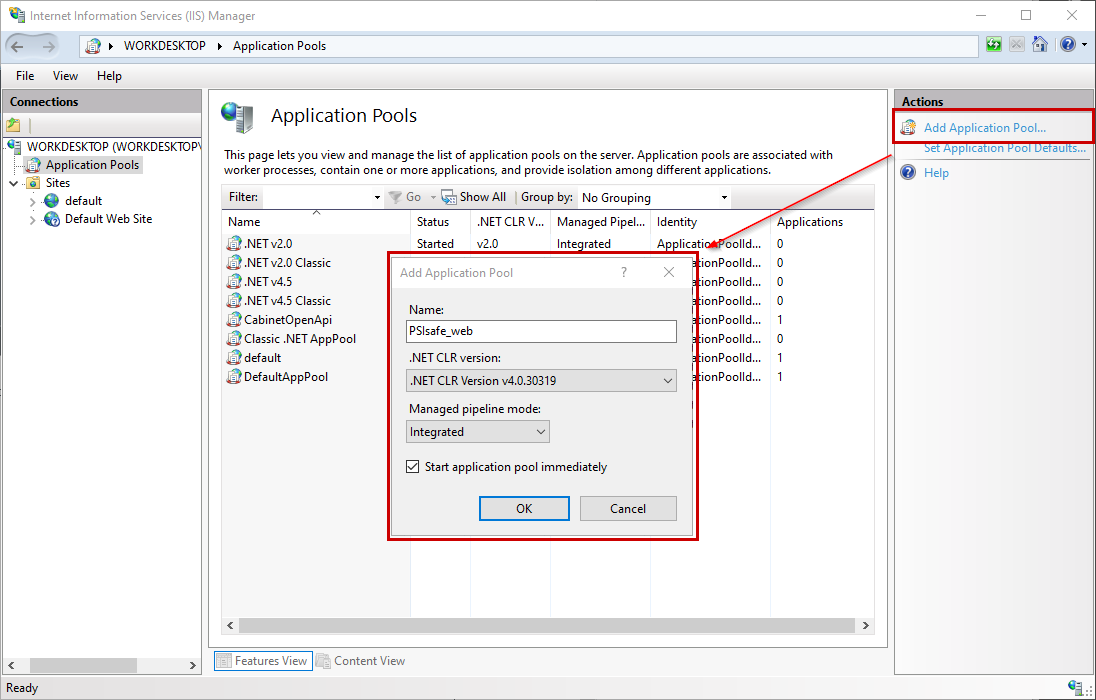This screenshot has width=1096, height=700.
Task: Click Cancel in Add Application Pool dialog
Action: point(628,508)
